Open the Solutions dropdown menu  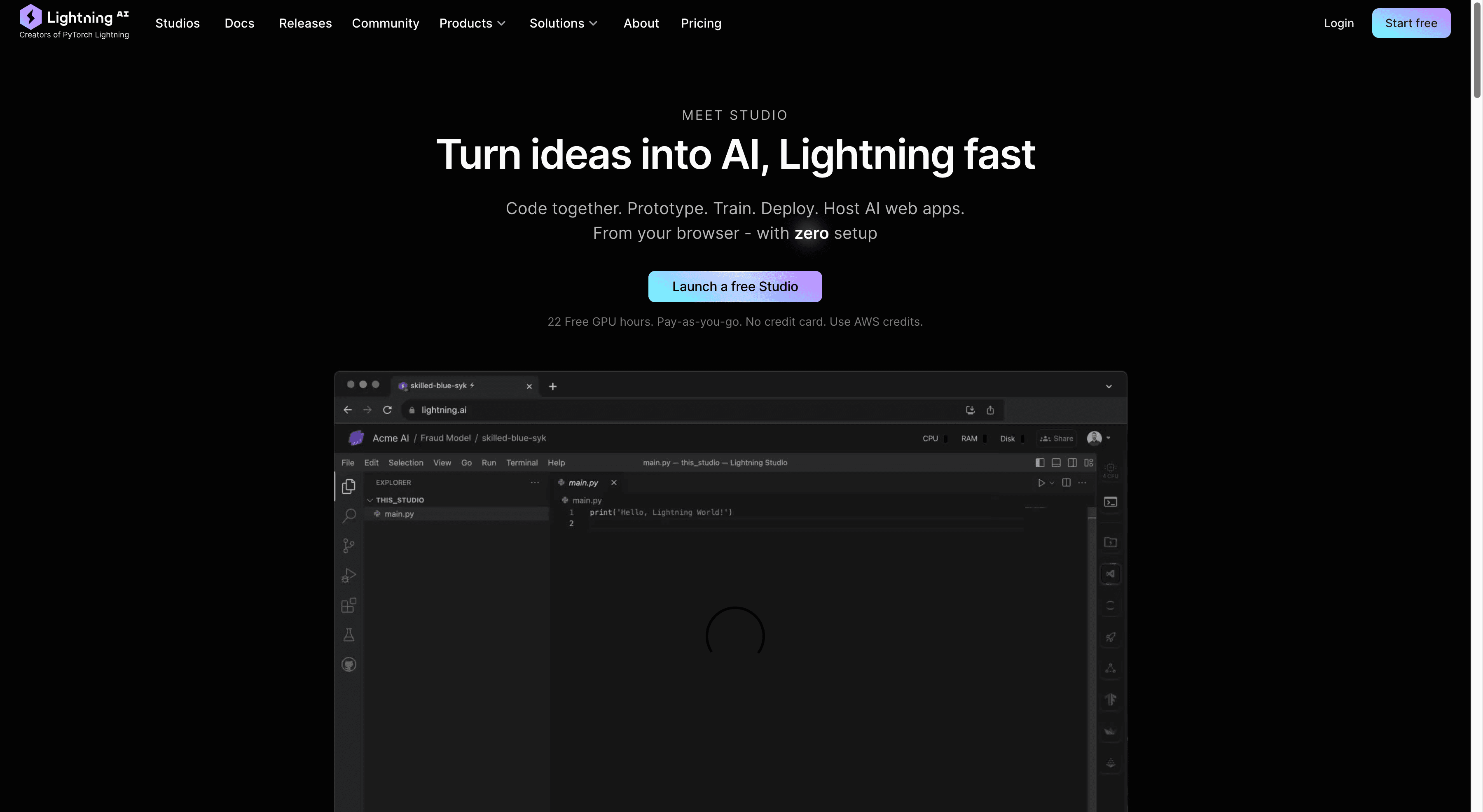pyautogui.click(x=562, y=22)
